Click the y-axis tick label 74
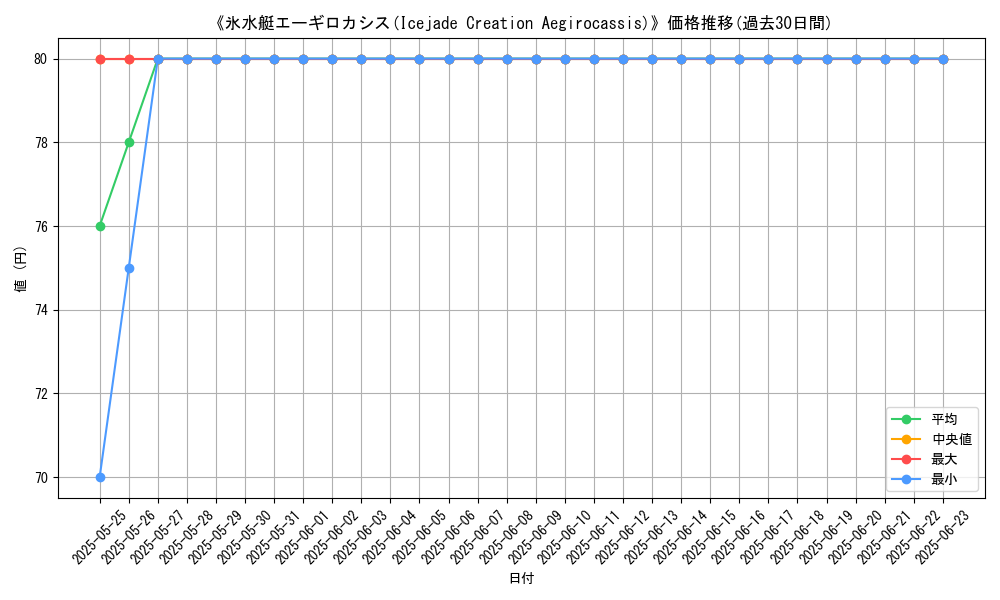Viewport: 1000px width, 600px height. pos(41,311)
